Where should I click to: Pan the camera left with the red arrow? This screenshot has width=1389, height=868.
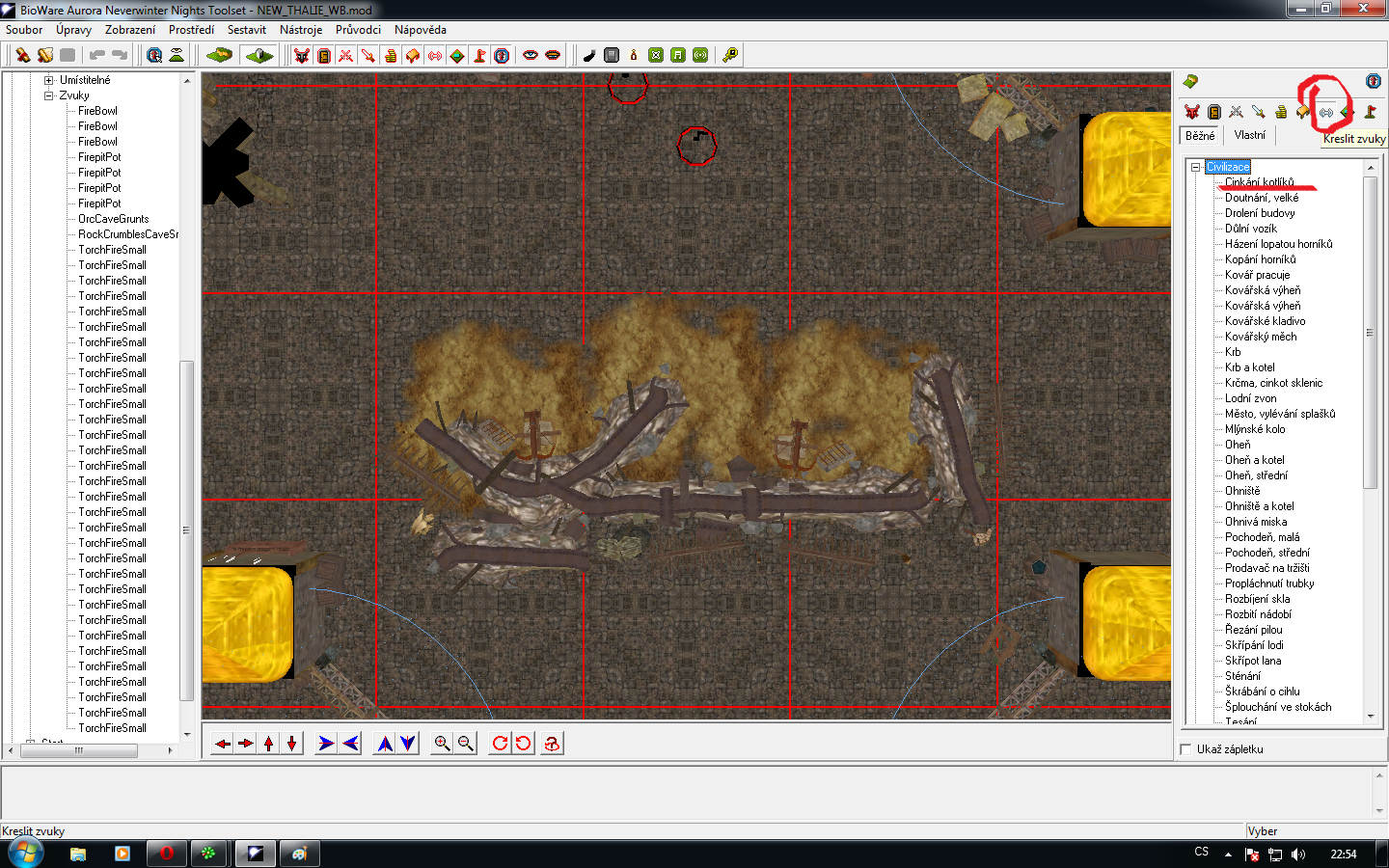tap(223, 744)
